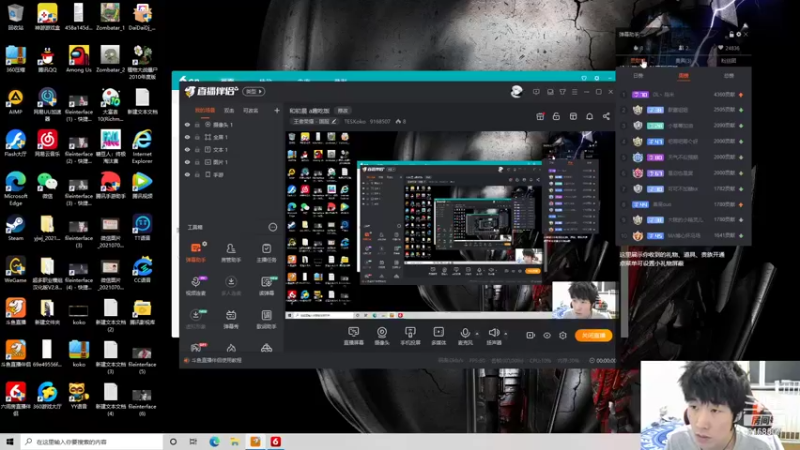Click the notification bell icon

pos(589,116)
